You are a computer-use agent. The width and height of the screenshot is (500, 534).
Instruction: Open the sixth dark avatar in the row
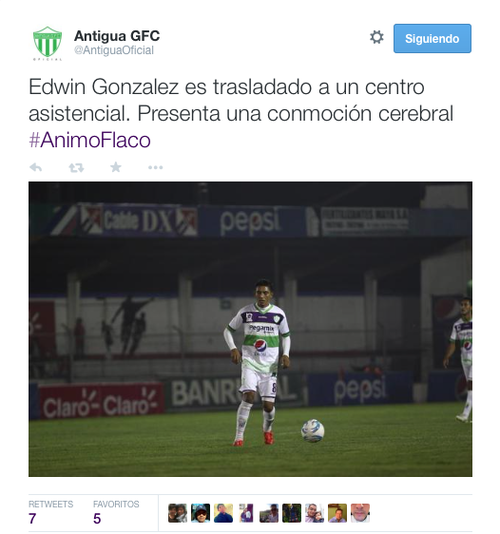pos(292,513)
